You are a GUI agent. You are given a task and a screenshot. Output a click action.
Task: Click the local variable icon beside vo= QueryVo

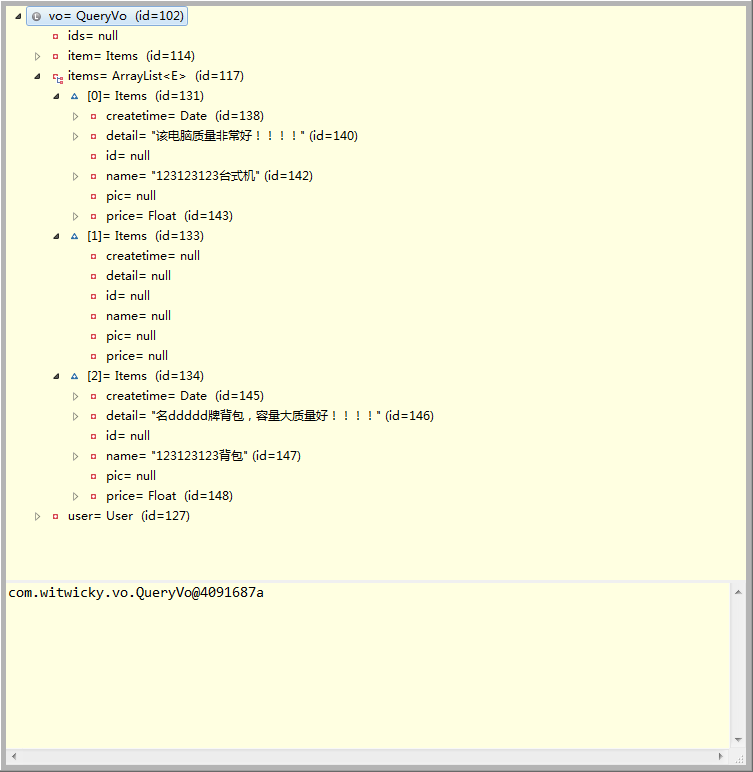point(36,16)
